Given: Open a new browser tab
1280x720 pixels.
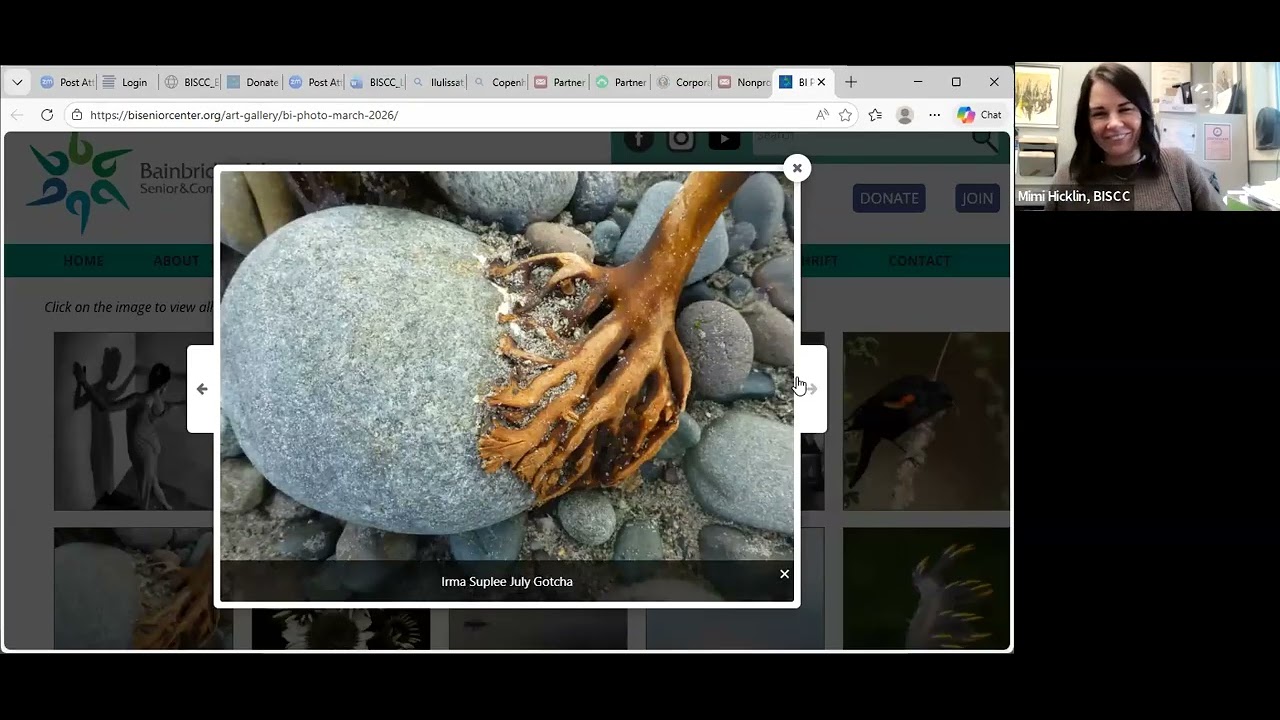Looking at the screenshot, I should click(851, 82).
